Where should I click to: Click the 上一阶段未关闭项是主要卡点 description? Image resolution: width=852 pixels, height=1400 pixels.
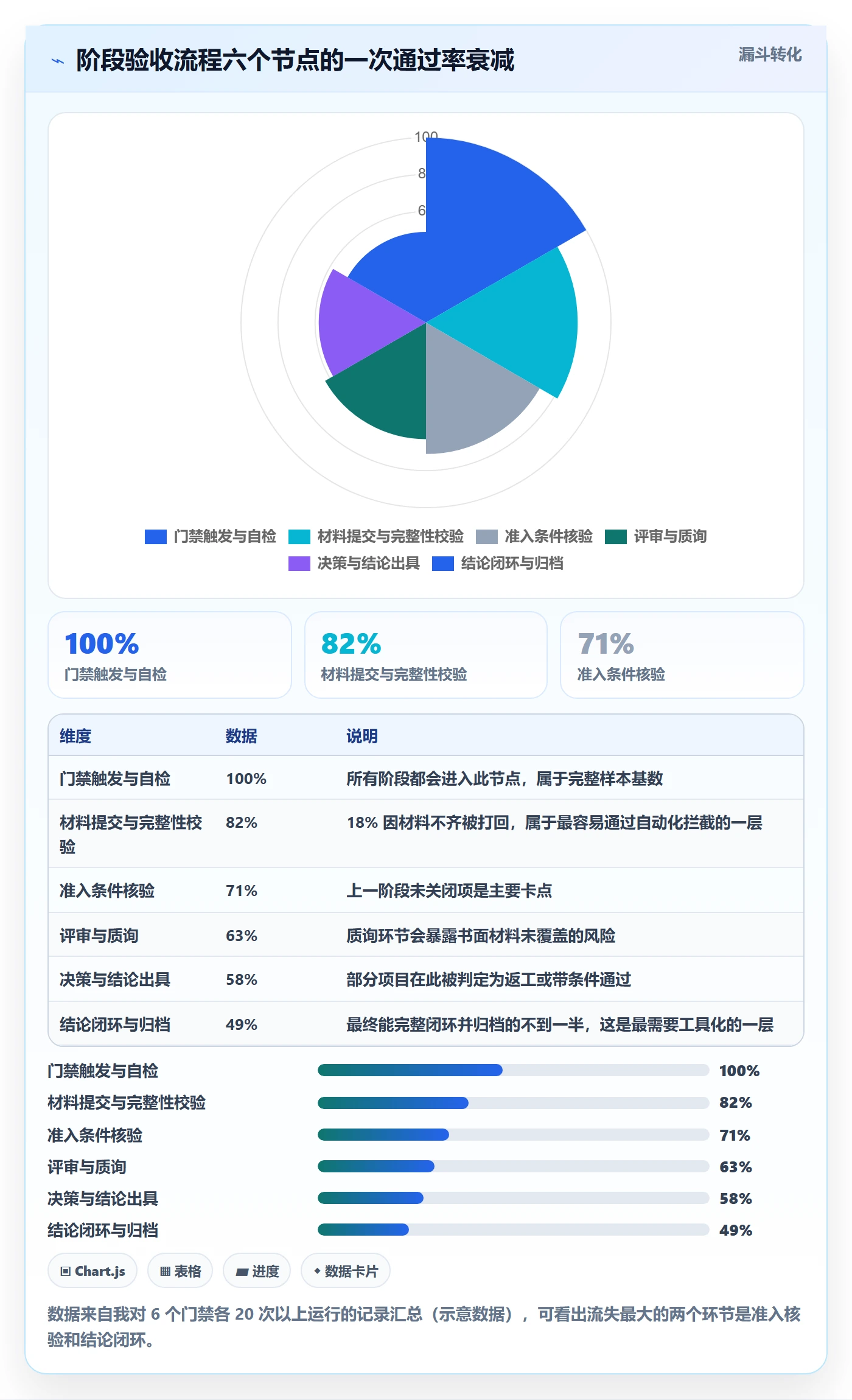(449, 891)
